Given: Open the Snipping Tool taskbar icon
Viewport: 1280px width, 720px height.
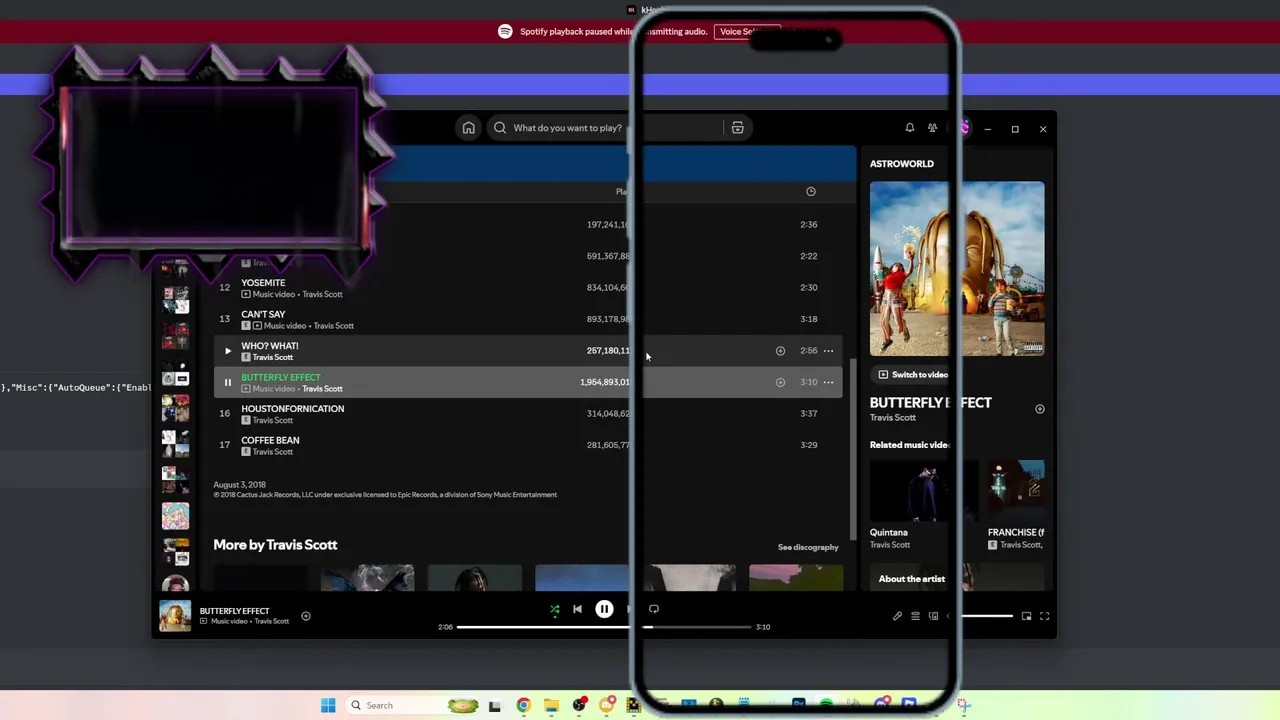Looking at the screenshot, I should [962, 705].
